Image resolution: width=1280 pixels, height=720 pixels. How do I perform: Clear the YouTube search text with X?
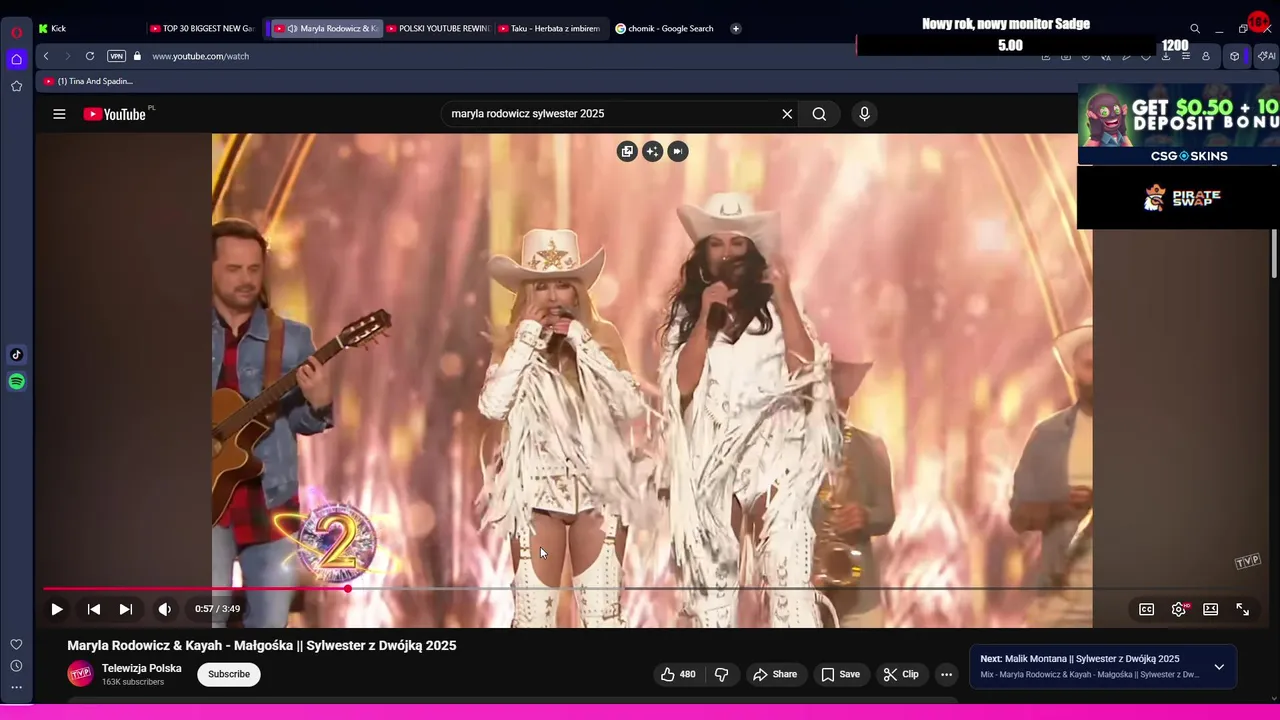(x=787, y=114)
